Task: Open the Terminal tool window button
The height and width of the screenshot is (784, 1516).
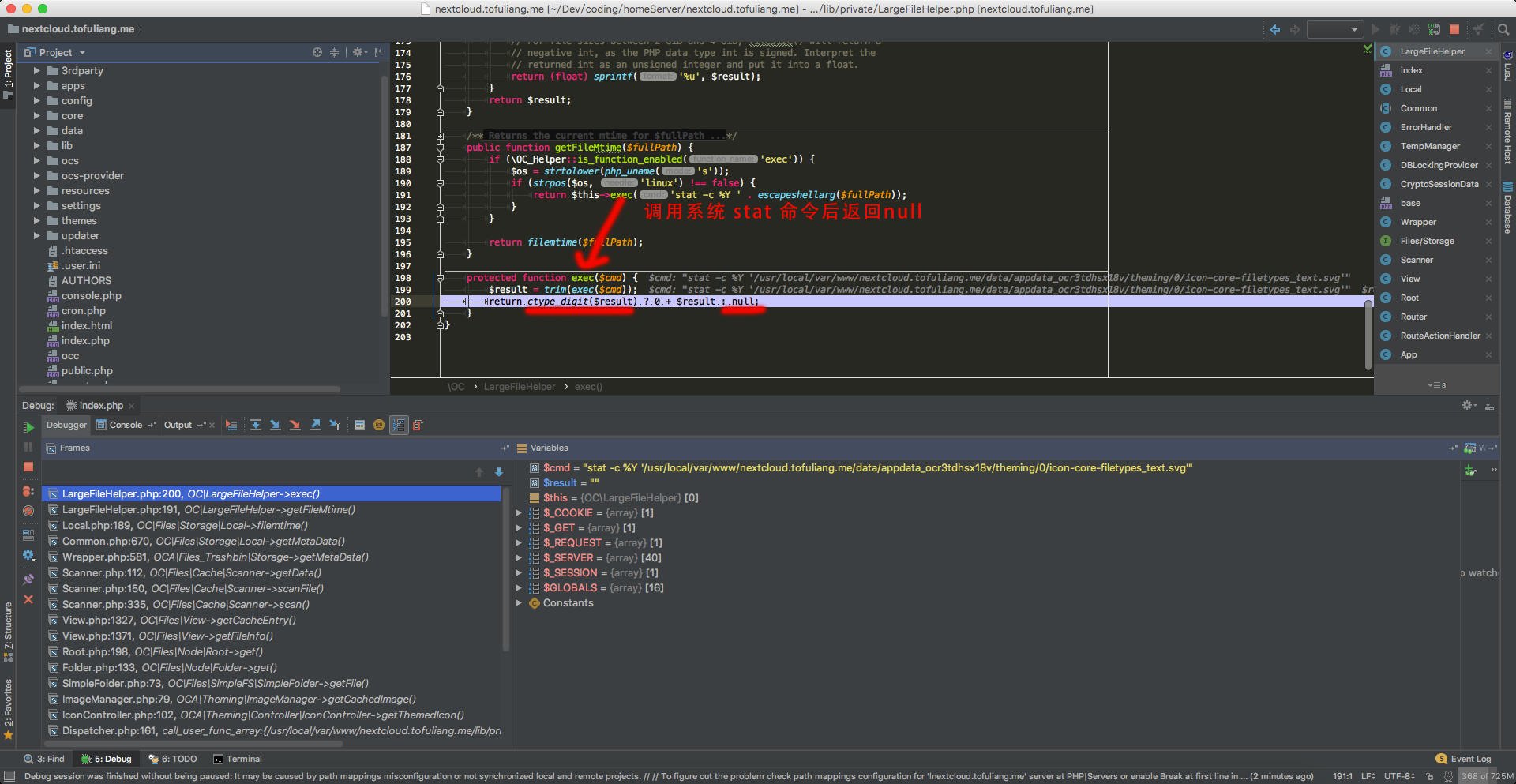Action: [x=238, y=759]
